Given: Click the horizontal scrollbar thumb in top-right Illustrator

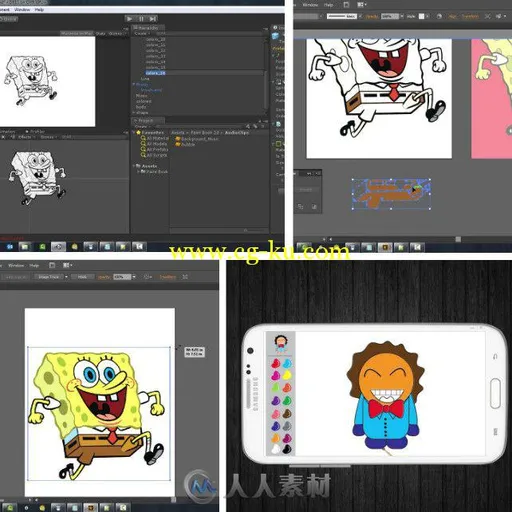Looking at the screenshot, I should click(458, 239).
